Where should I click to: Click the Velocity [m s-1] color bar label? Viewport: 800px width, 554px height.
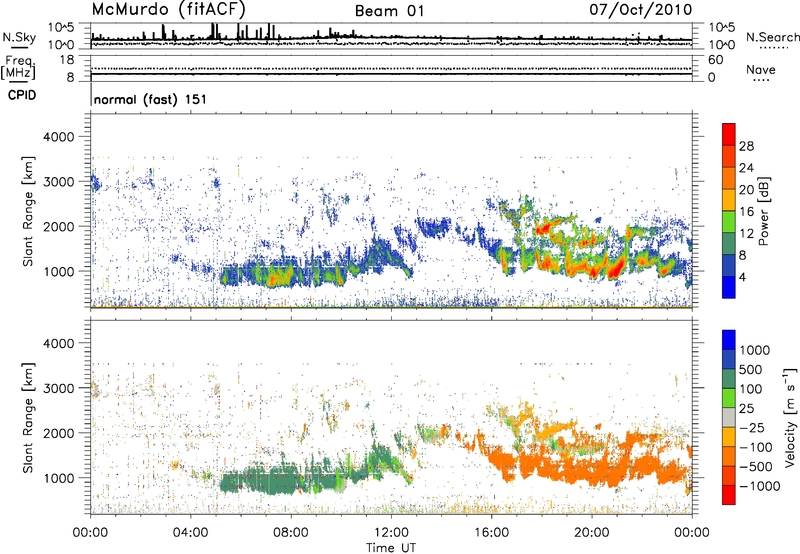[790, 417]
